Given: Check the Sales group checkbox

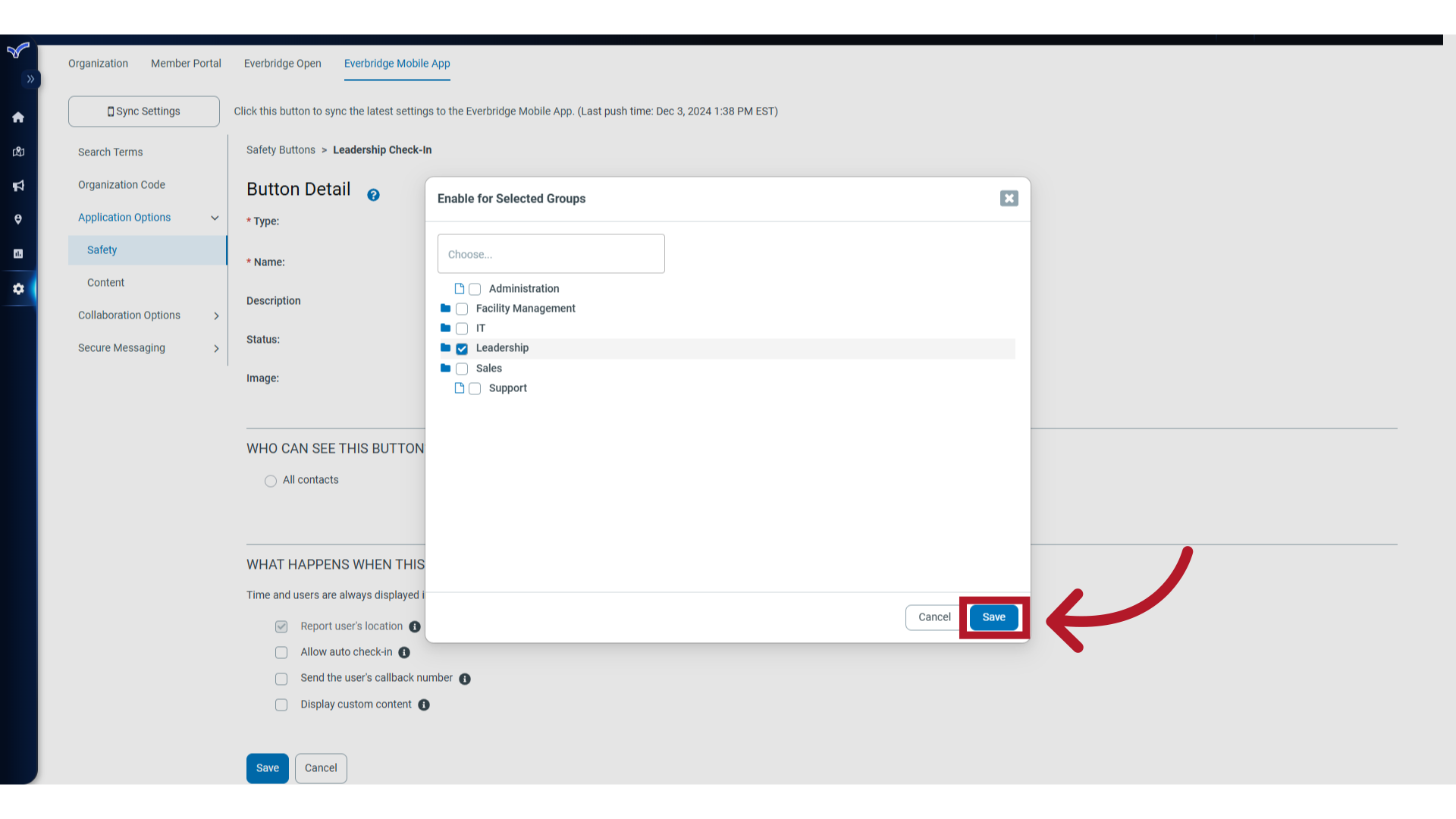Looking at the screenshot, I should [462, 369].
